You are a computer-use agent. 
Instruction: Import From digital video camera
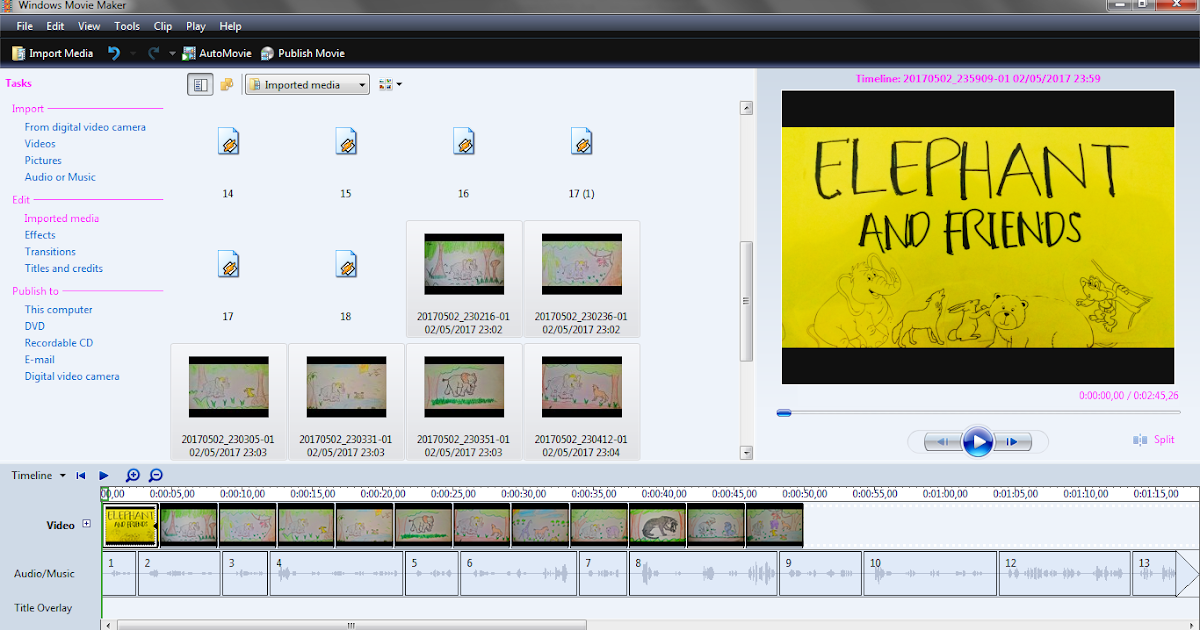[x=85, y=127]
